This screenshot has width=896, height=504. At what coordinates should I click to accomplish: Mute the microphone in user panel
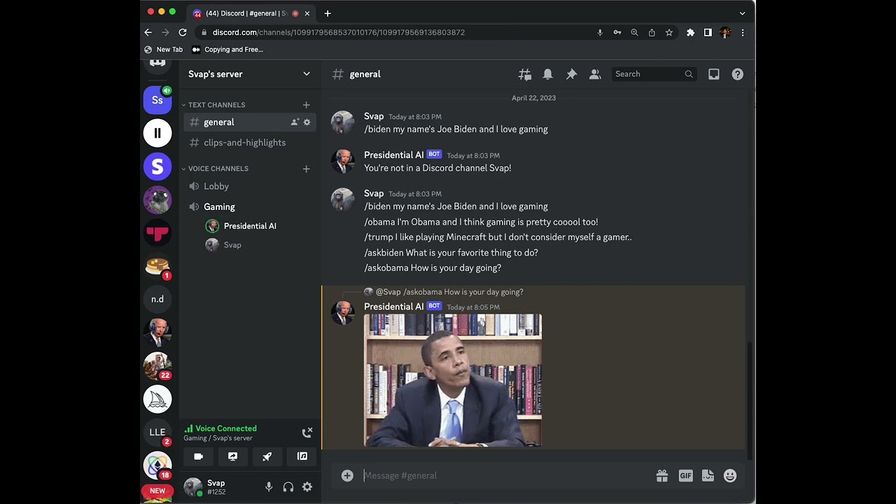(x=269, y=487)
